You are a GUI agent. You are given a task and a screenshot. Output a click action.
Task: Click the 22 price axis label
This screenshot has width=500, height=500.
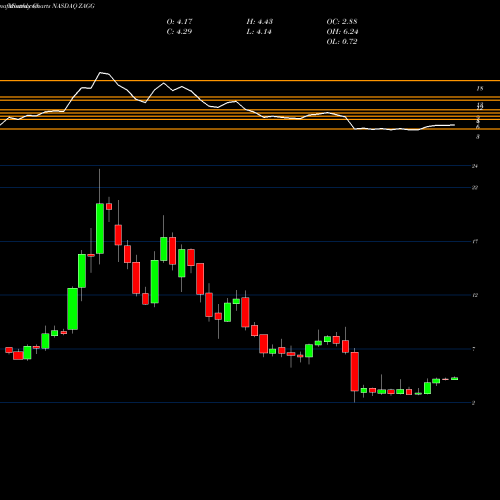(475, 188)
